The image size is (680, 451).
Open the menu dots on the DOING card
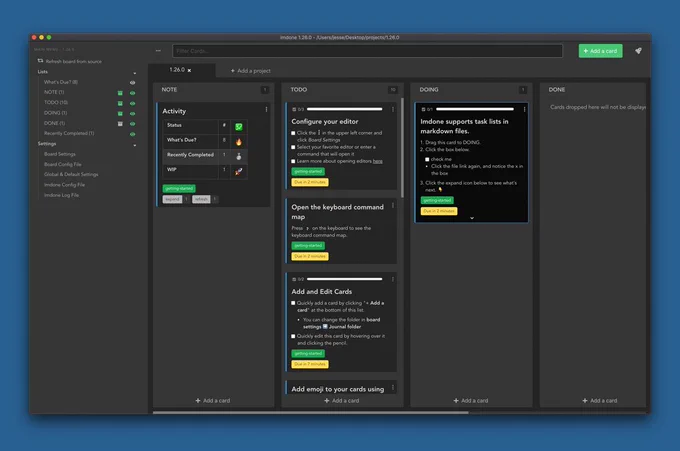tap(524, 109)
